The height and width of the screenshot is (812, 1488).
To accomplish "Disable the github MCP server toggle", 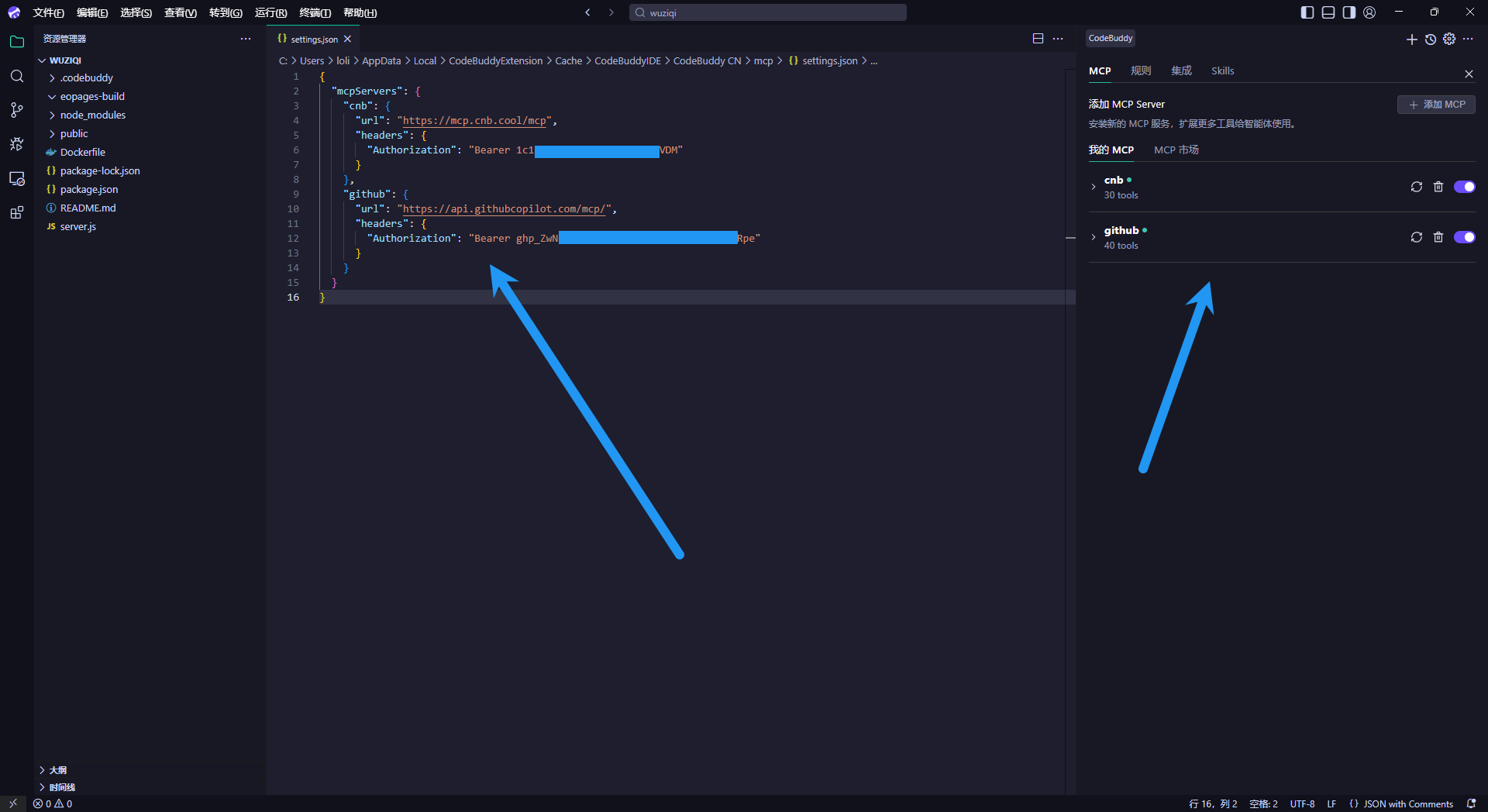I will pyautogui.click(x=1464, y=237).
